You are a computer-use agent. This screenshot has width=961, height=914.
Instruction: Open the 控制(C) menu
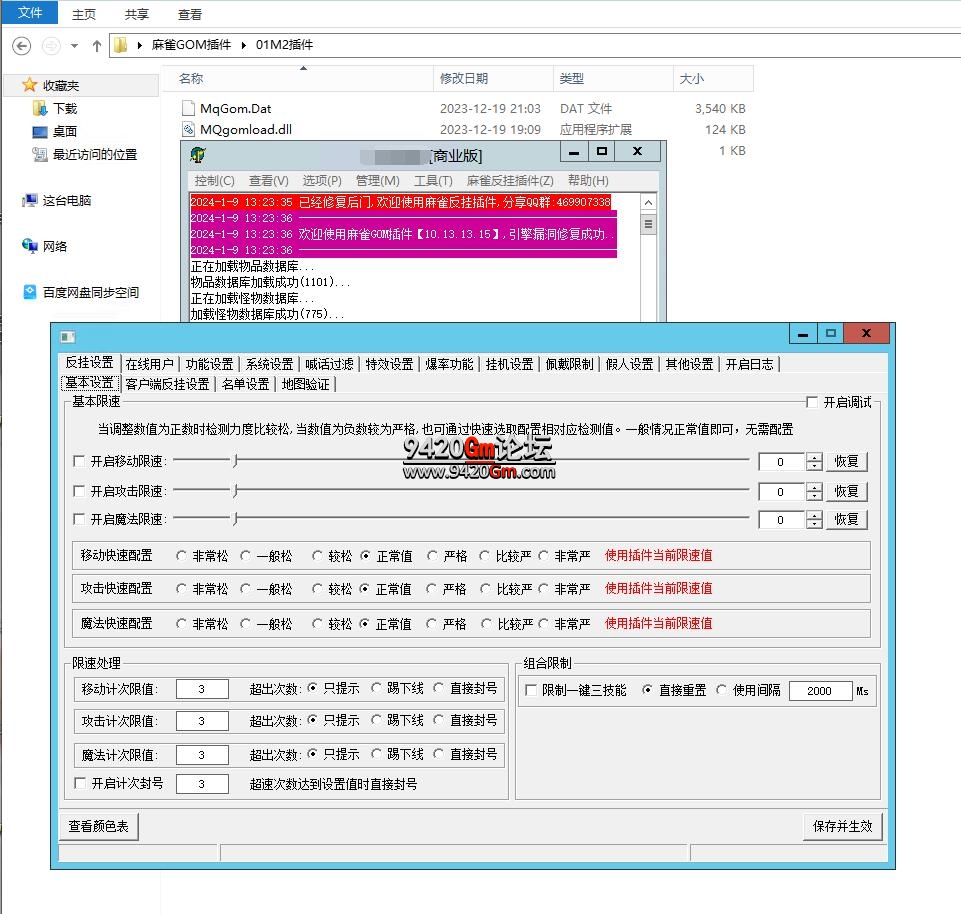[215, 181]
